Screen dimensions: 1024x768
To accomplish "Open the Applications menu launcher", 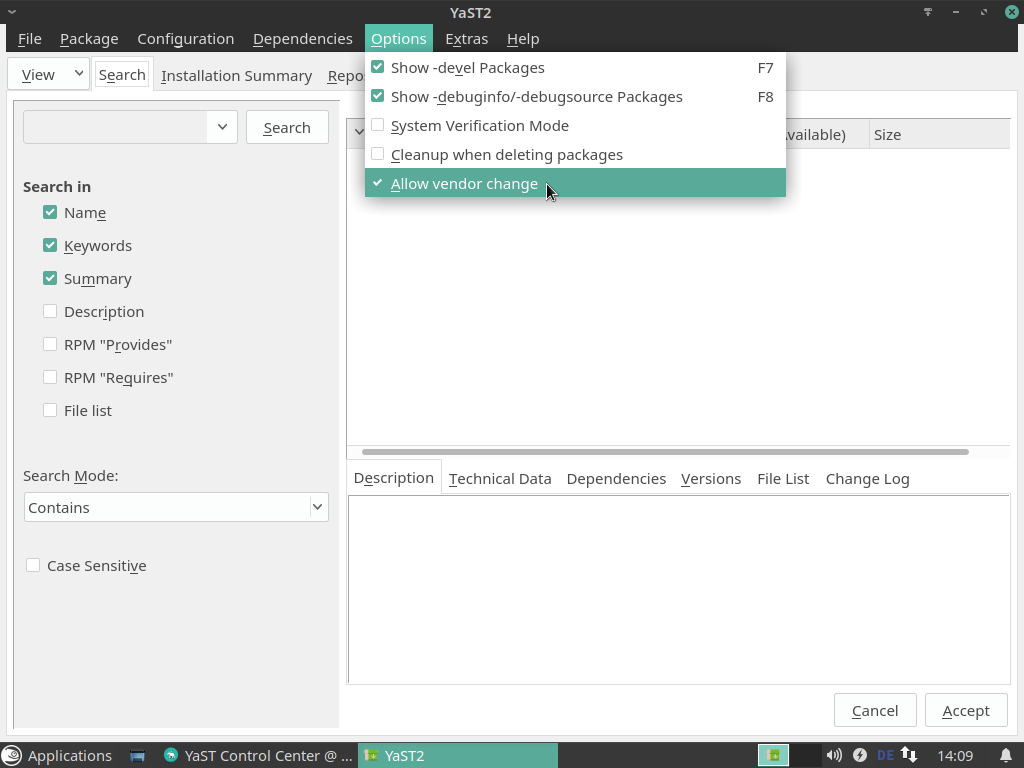I will 58,756.
